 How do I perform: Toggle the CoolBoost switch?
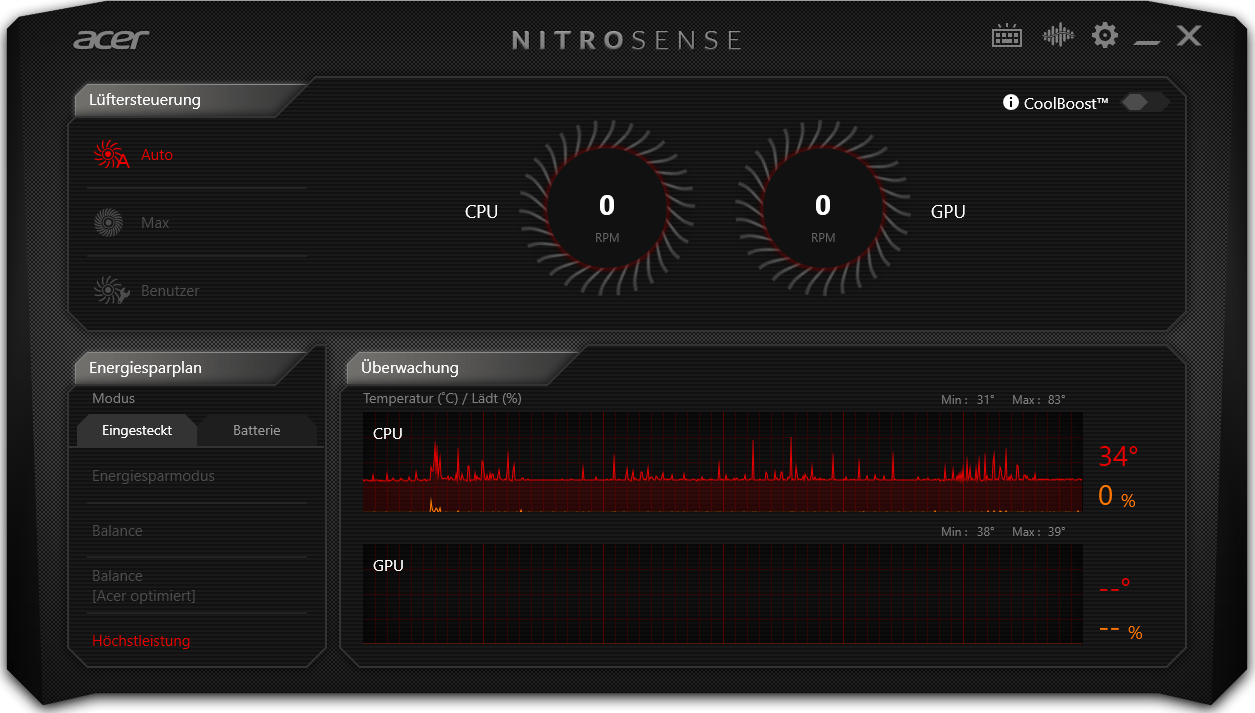pyautogui.click(x=1145, y=102)
